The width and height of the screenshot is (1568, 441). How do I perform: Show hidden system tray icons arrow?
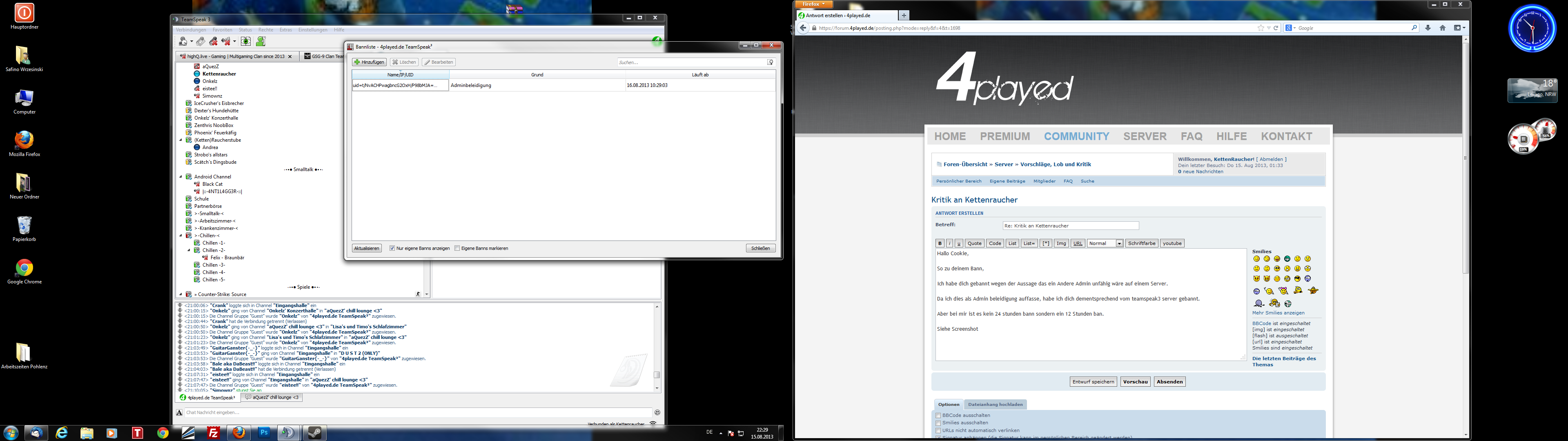pyautogui.click(x=721, y=433)
